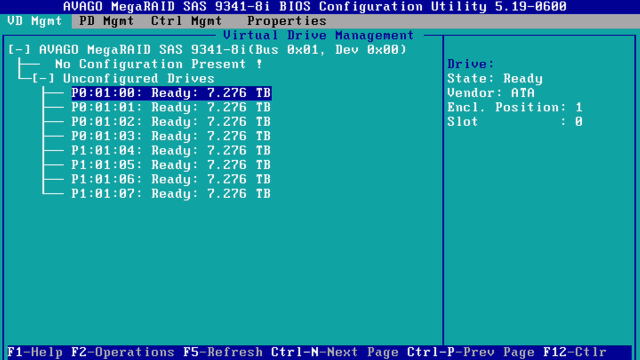The height and width of the screenshot is (360, 640).
Task: Select the No Configuration Present entry
Action: 158,64
